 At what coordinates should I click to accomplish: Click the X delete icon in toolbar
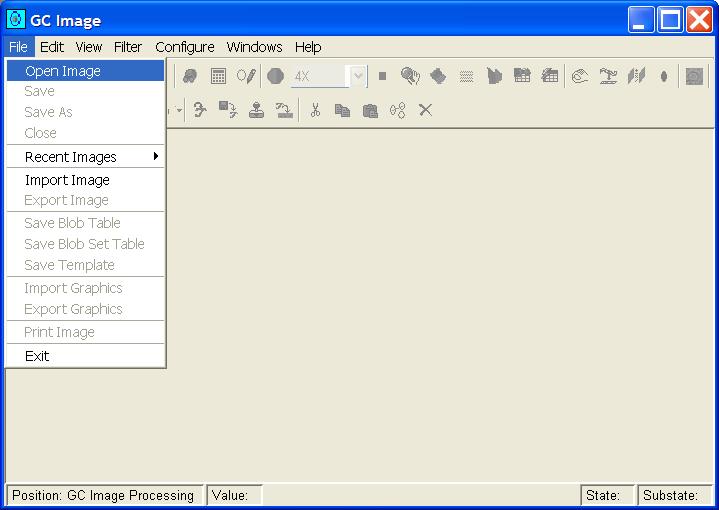coord(425,110)
